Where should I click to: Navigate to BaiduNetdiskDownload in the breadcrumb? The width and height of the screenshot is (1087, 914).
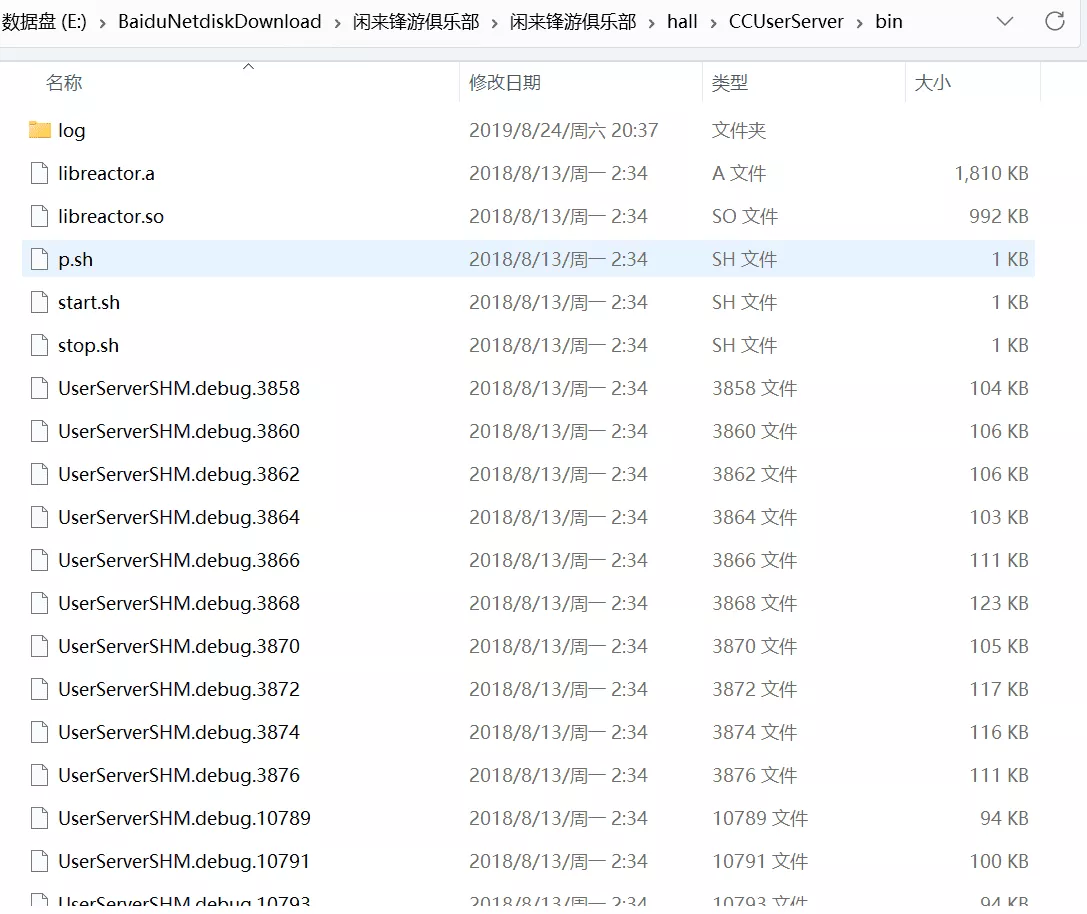(219, 21)
